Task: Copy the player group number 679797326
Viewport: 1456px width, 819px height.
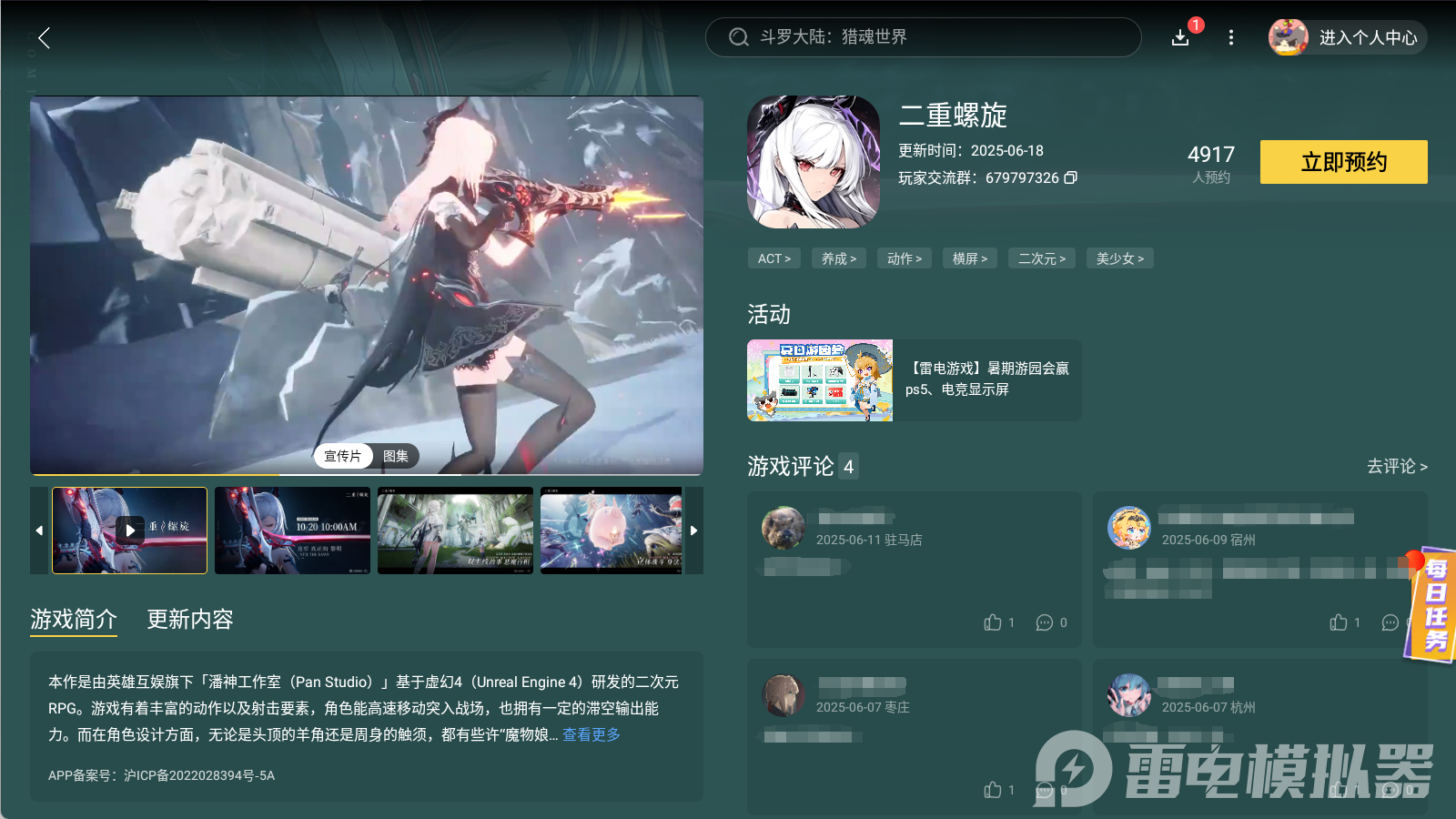Action: [x=1071, y=177]
